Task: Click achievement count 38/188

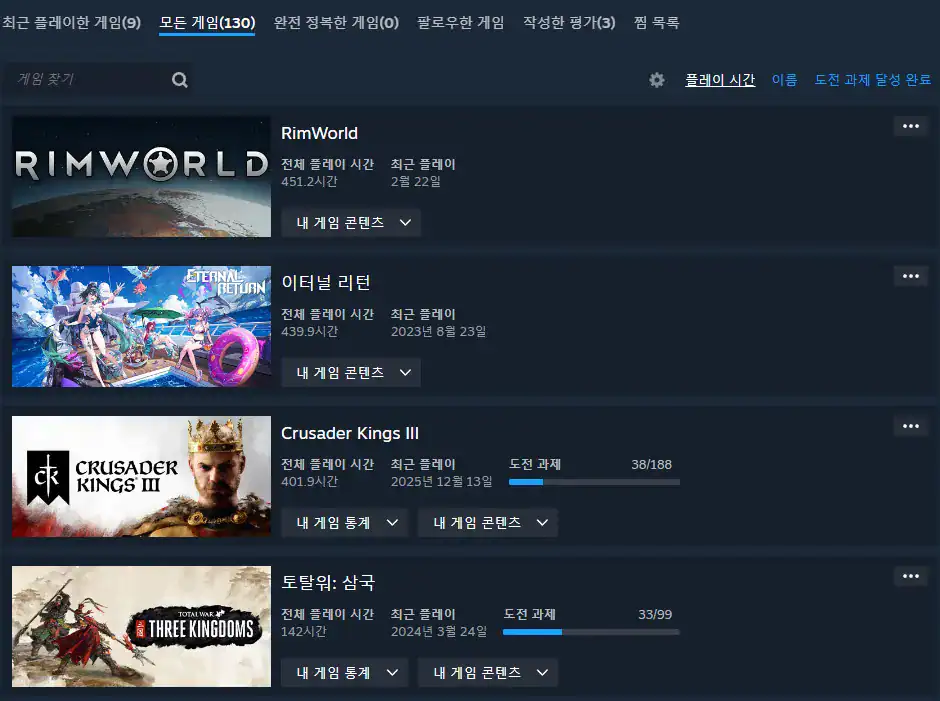Action: coord(652,465)
